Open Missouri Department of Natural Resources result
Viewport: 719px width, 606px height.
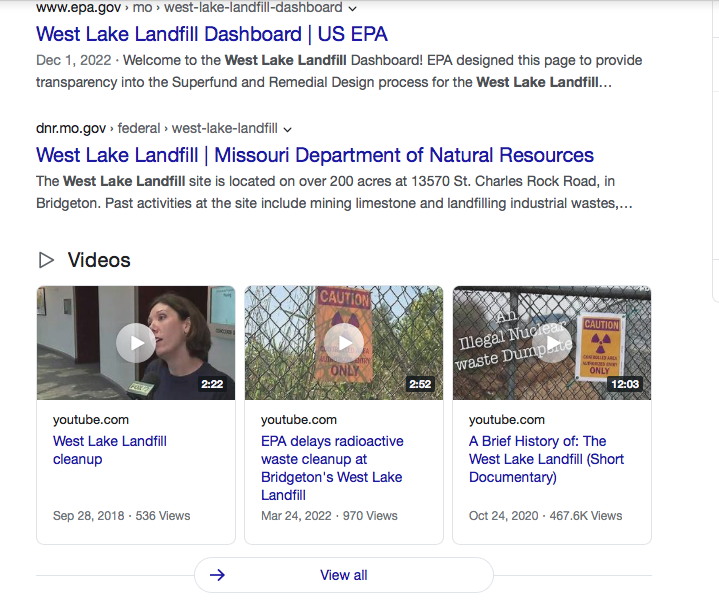(x=315, y=155)
